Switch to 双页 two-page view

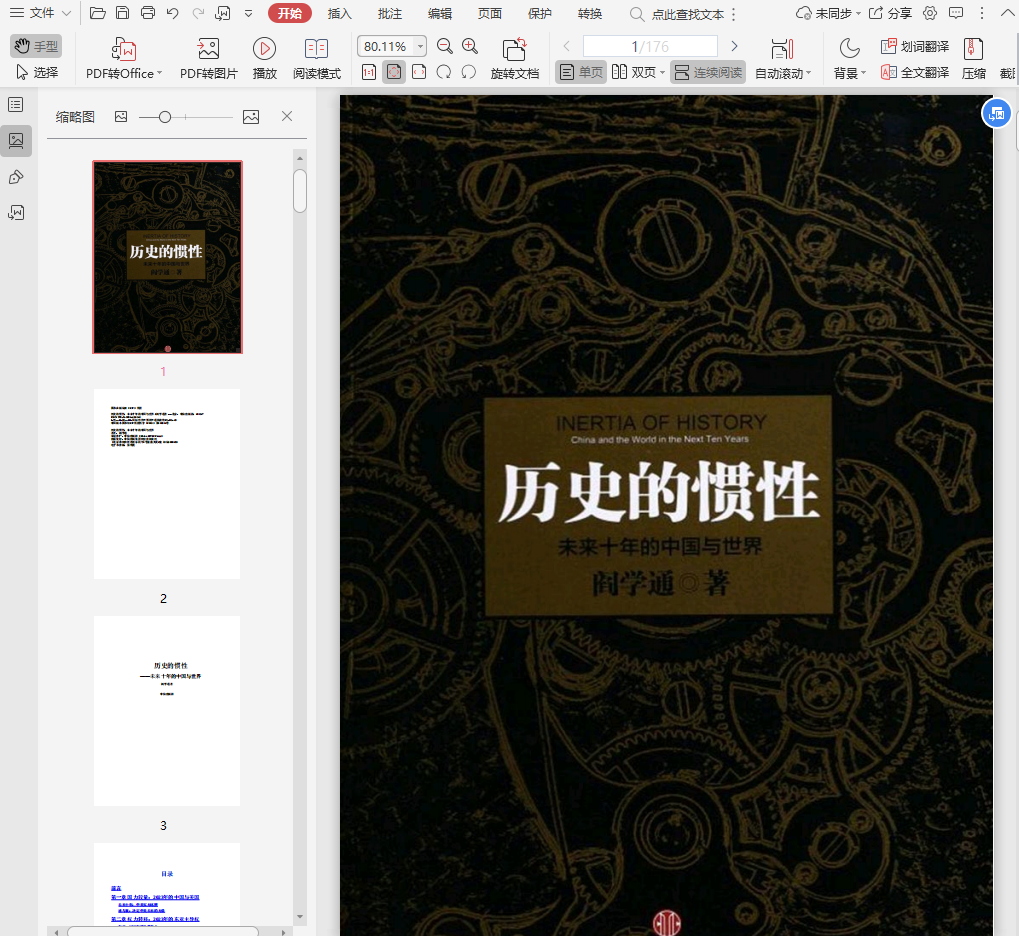634,72
